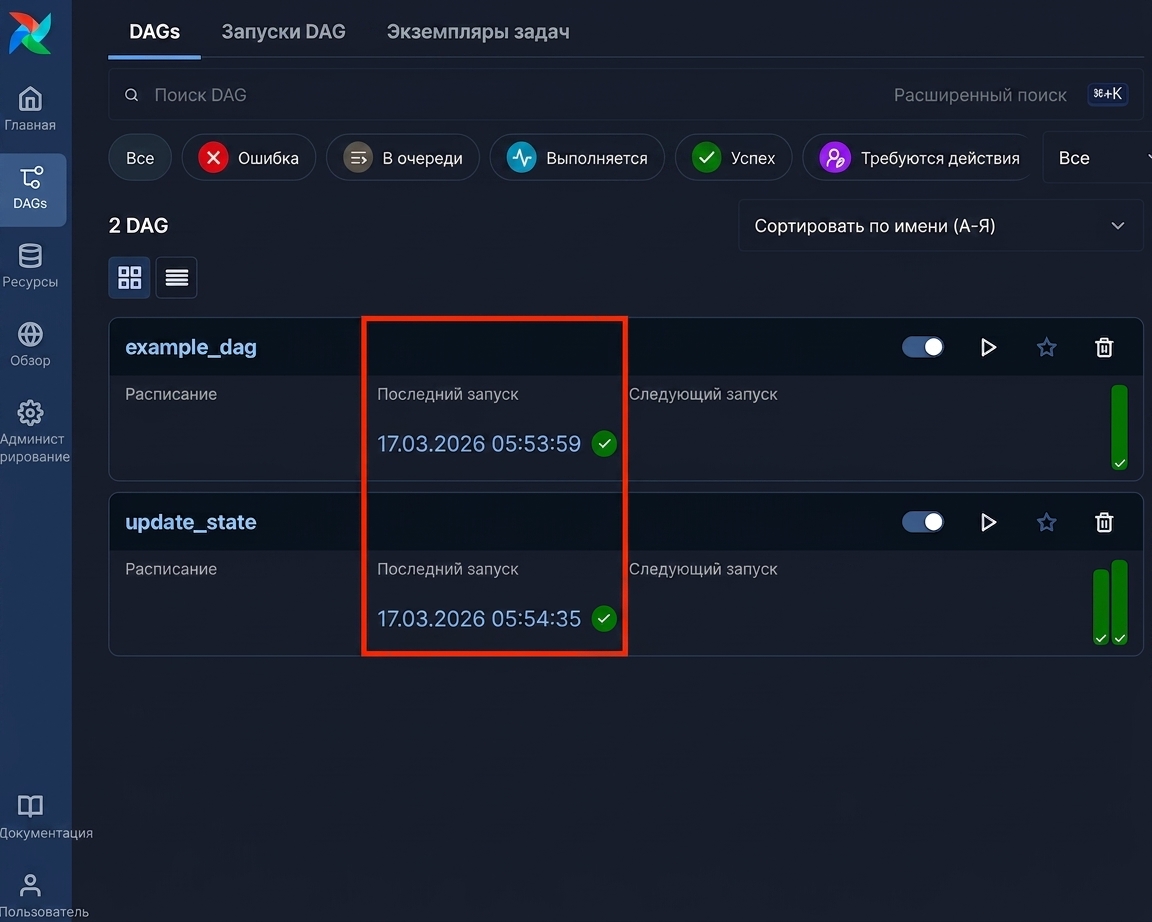Switch to Запуски DAG tab
Viewport: 1152px width, 922px height.
tap(284, 32)
